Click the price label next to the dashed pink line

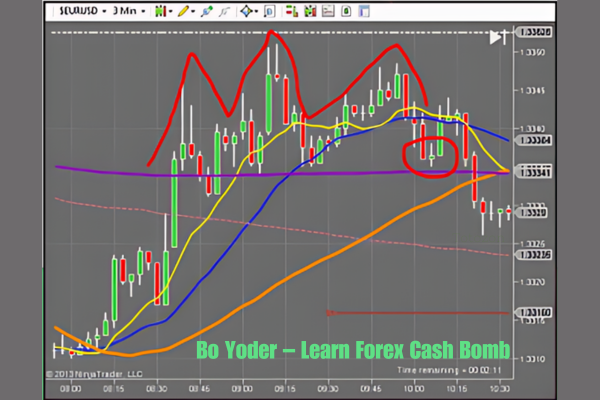coord(534,255)
